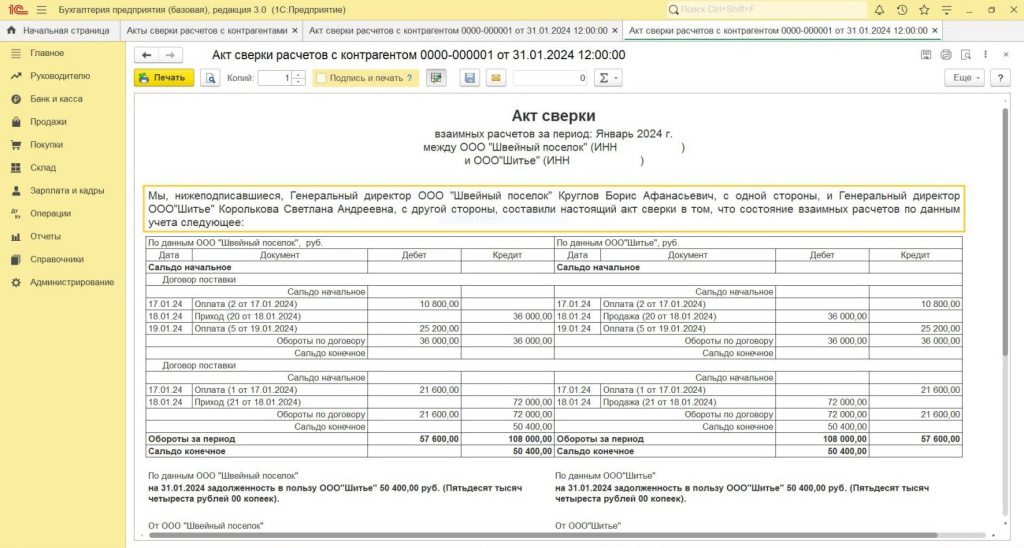This screenshot has height=548, width=1024.
Task: Select the Акт сверки title text
Action: tap(553, 116)
